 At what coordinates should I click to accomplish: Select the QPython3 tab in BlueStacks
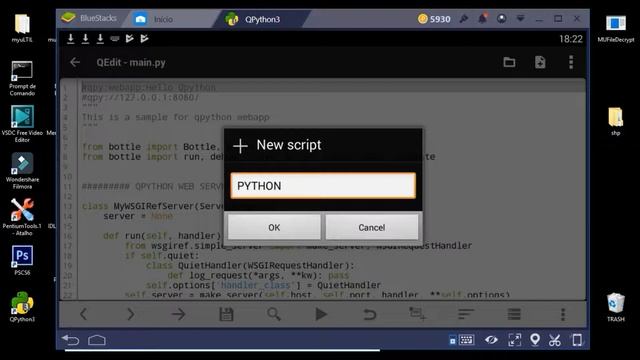(261, 19)
